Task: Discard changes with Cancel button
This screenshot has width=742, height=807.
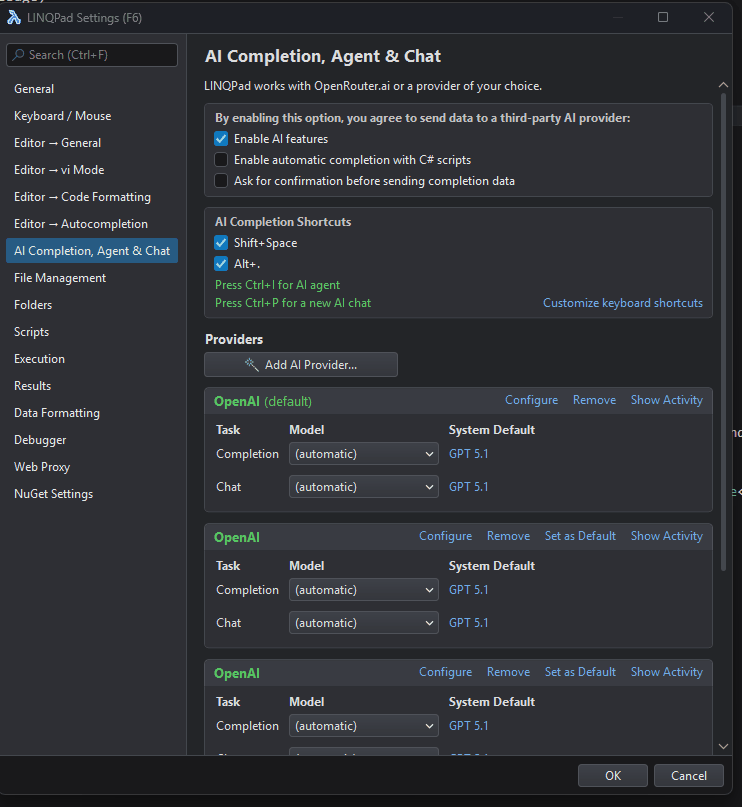Action: tap(688, 776)
